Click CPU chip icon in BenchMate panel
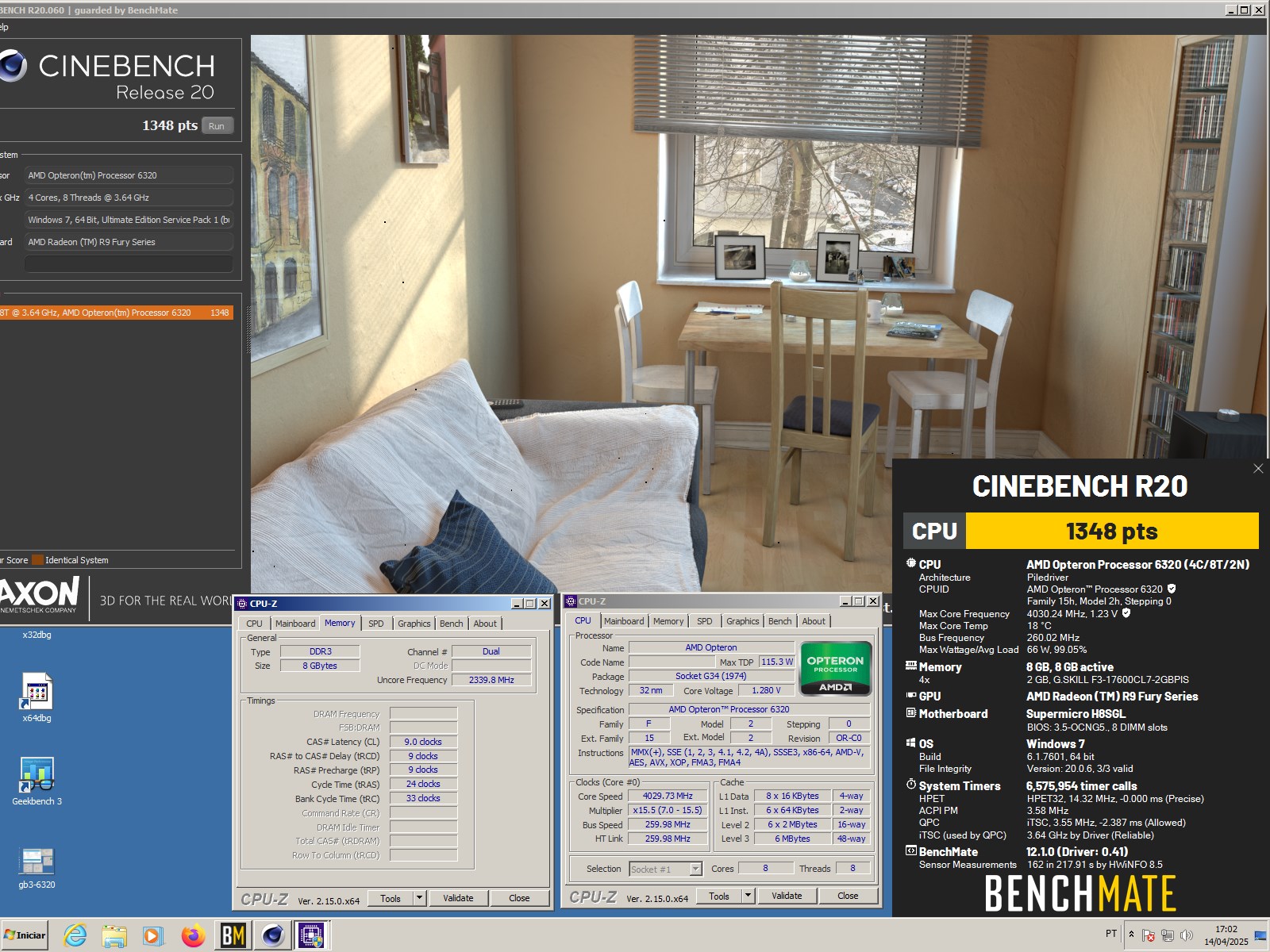Screen dimensions: 1270x952 [x=910, y=563]
